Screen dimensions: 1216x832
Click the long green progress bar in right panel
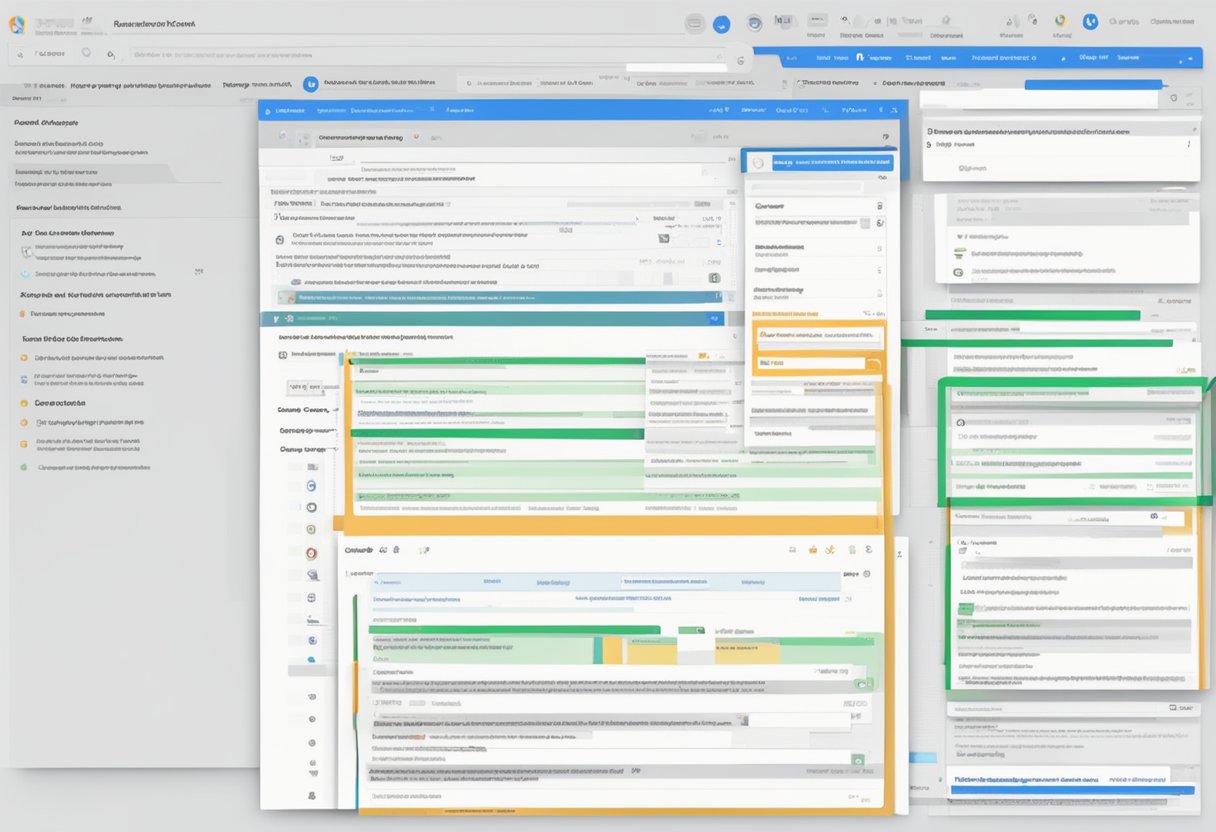(x=1030, y=315)
